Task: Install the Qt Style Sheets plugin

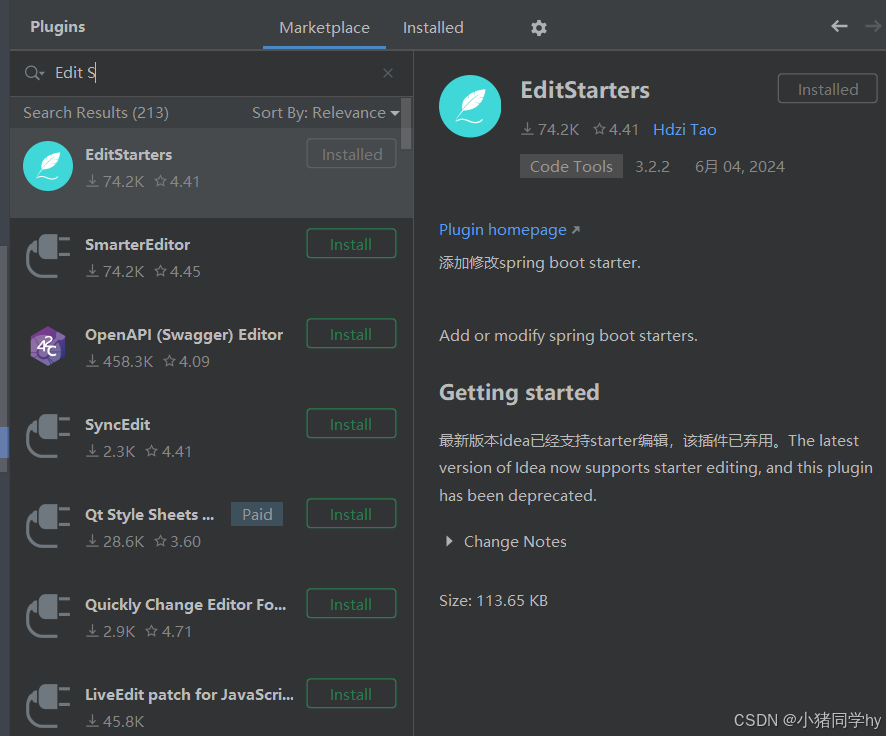Action: pyautogui.click(x=351, y=514)
